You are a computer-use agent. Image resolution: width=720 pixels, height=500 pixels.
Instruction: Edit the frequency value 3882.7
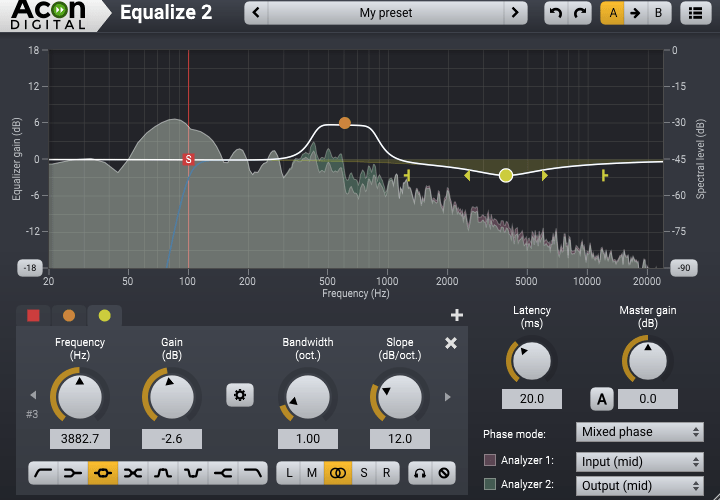(x=80, y=439)
